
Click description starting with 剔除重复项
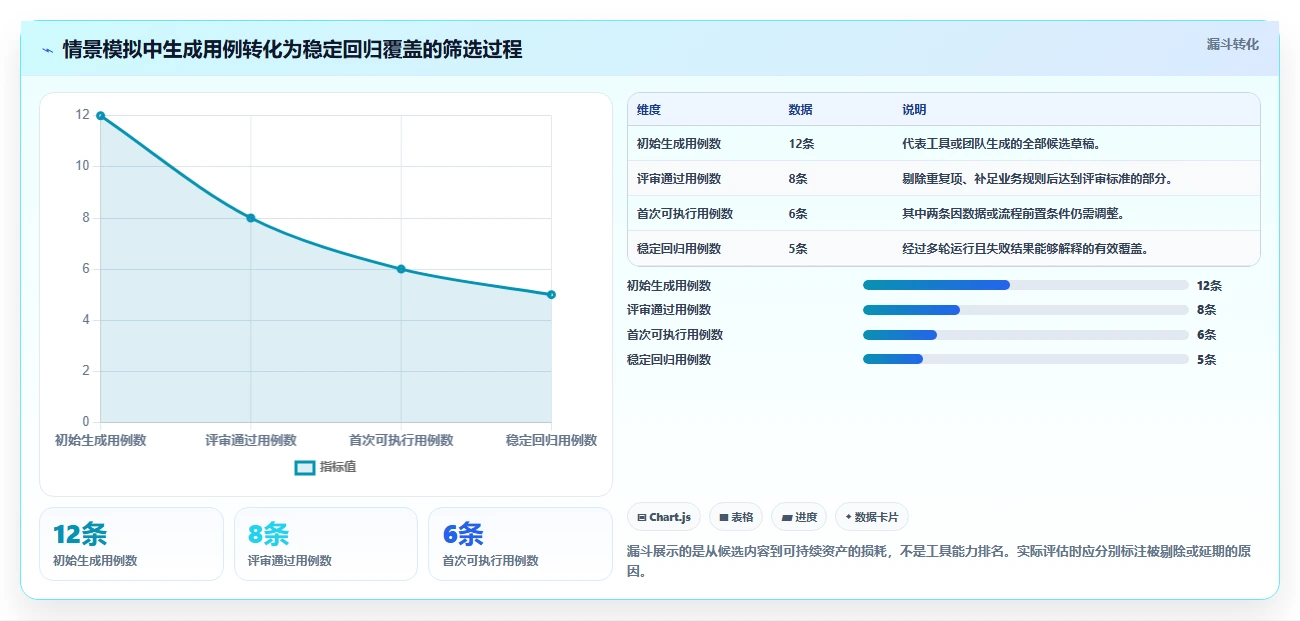(x=1037, y=179)
